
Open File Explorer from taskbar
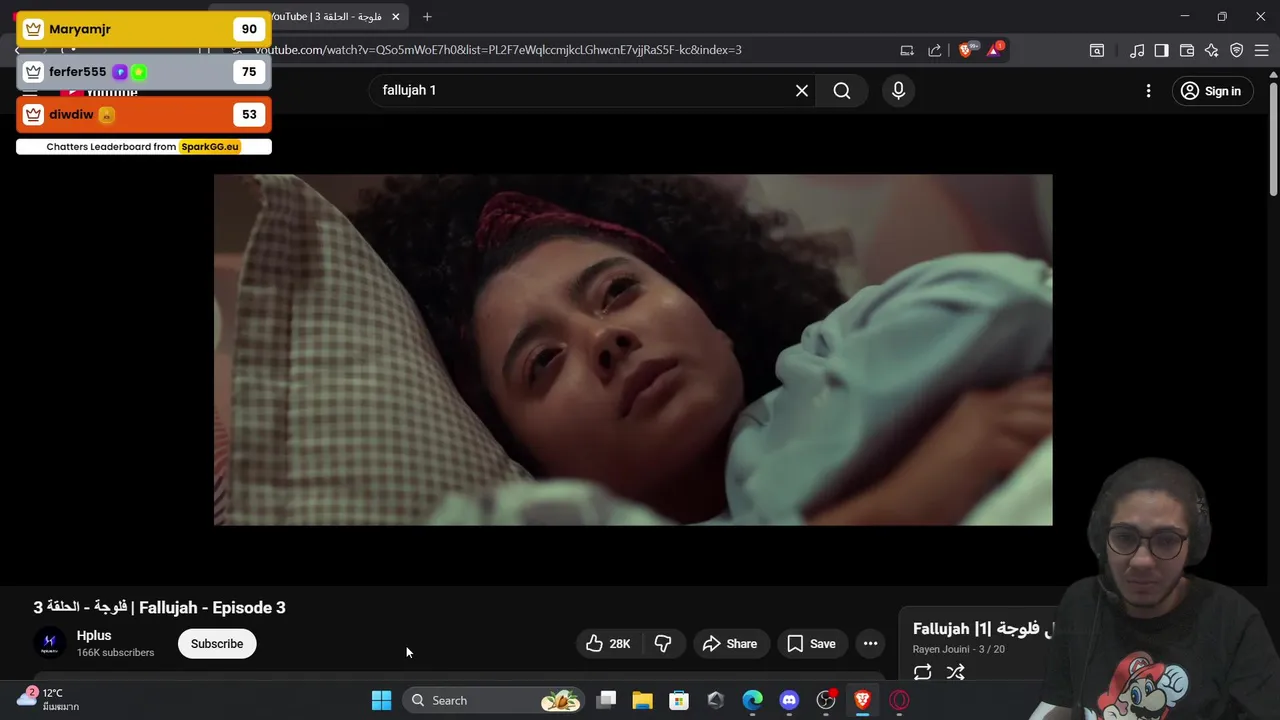click(x=642, y=700)
